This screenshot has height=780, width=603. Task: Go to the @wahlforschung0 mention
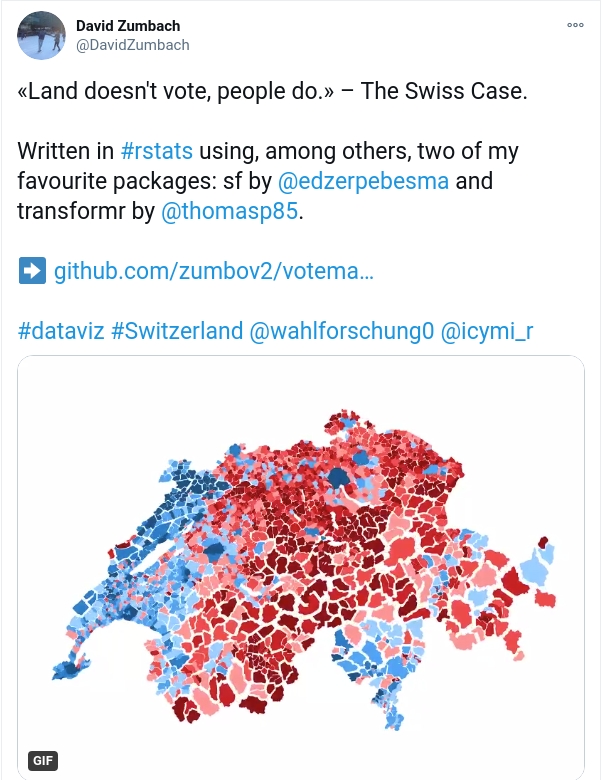point(341,331)
